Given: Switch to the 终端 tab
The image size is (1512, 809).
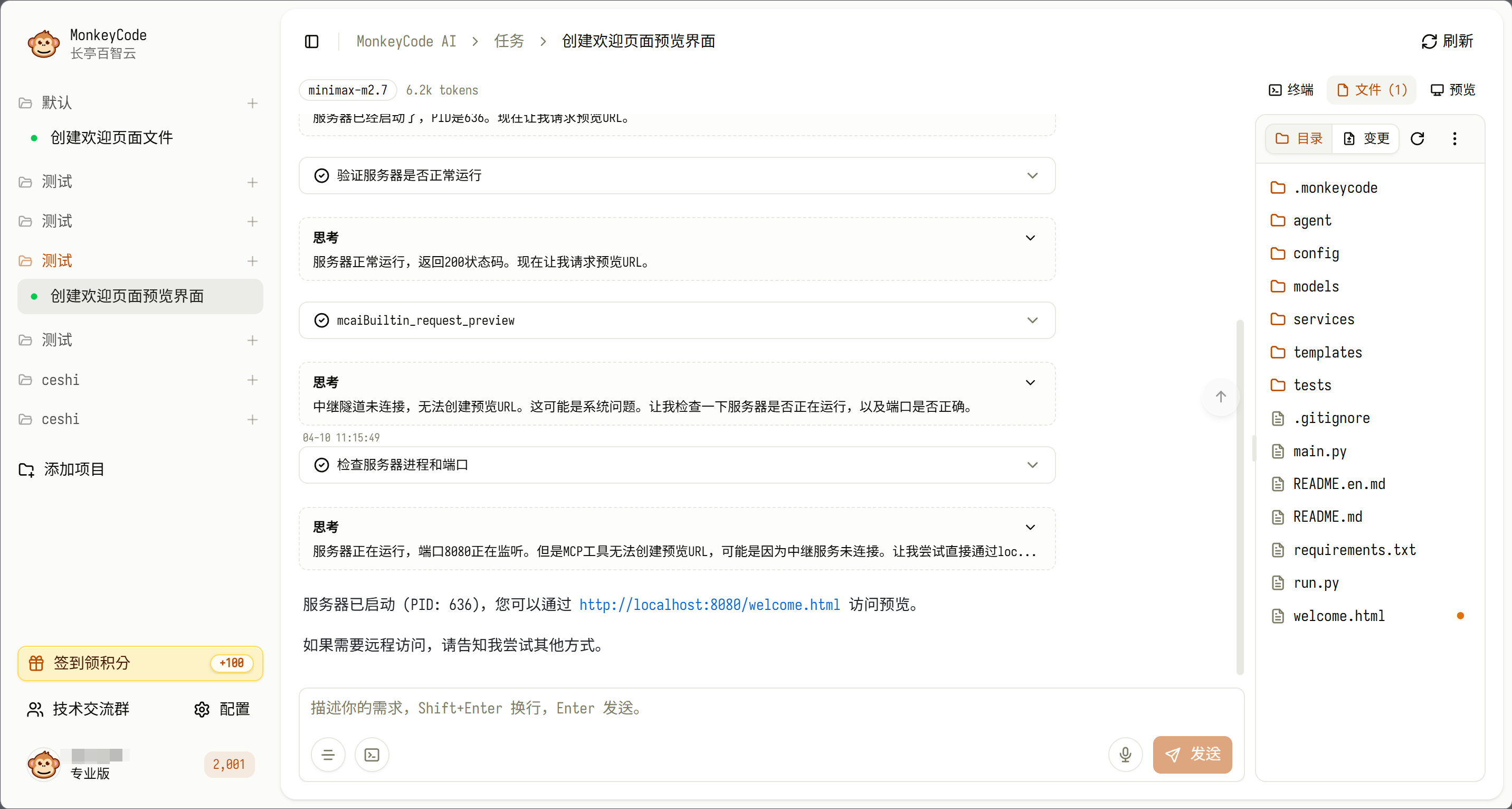Looking at the screenshot, I should coord(1291,90).
